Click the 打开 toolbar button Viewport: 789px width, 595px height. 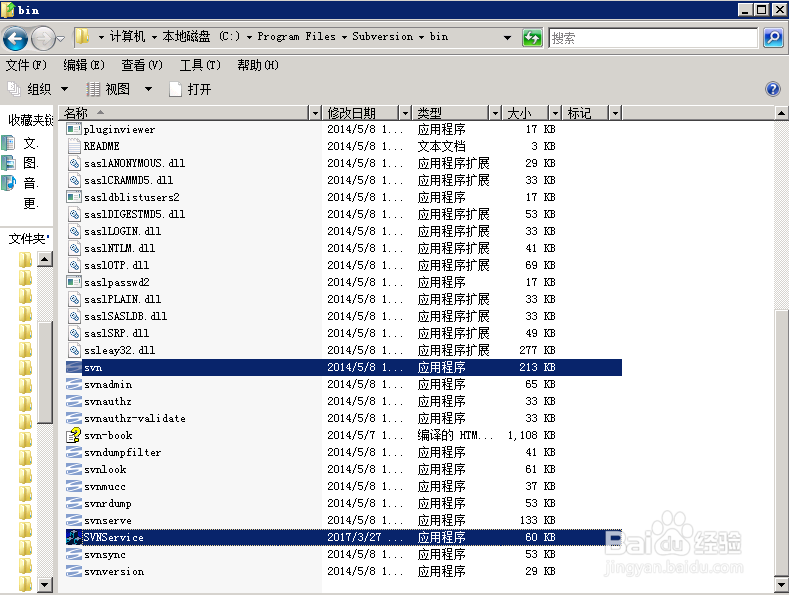pos(190,89)
